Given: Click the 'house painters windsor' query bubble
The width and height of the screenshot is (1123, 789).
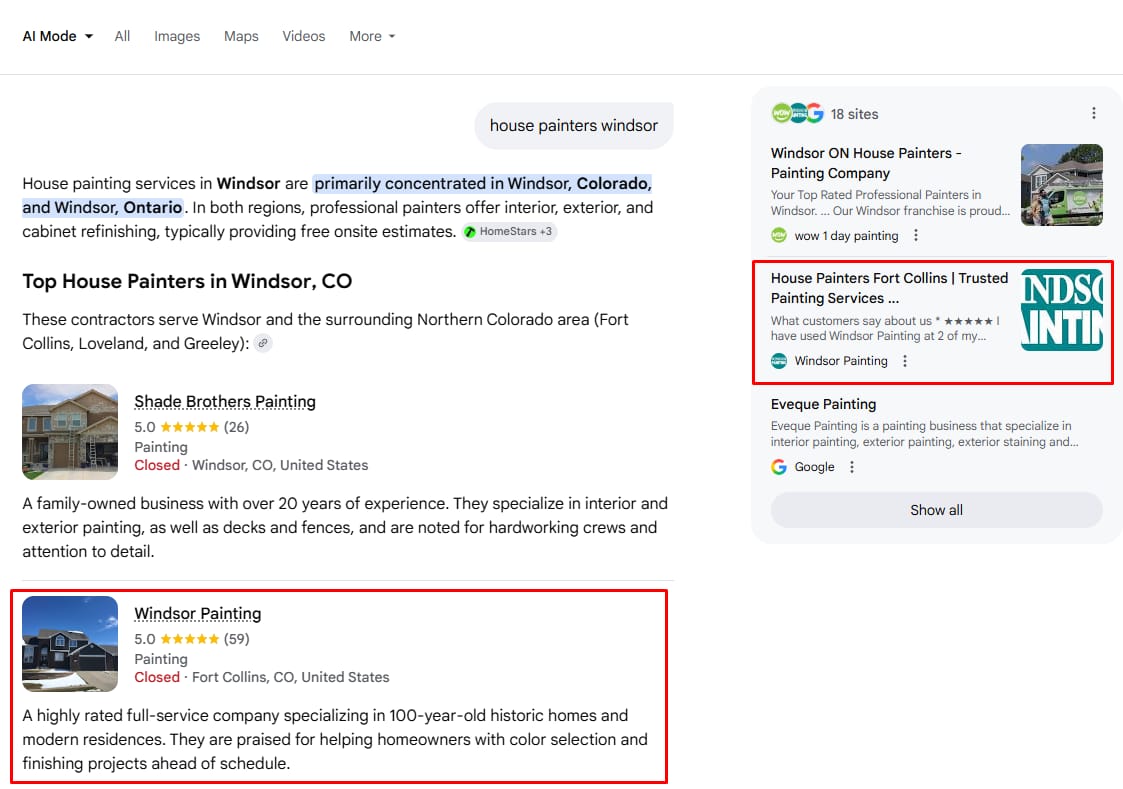Looking at the screenshot, I should click(574, 126).
